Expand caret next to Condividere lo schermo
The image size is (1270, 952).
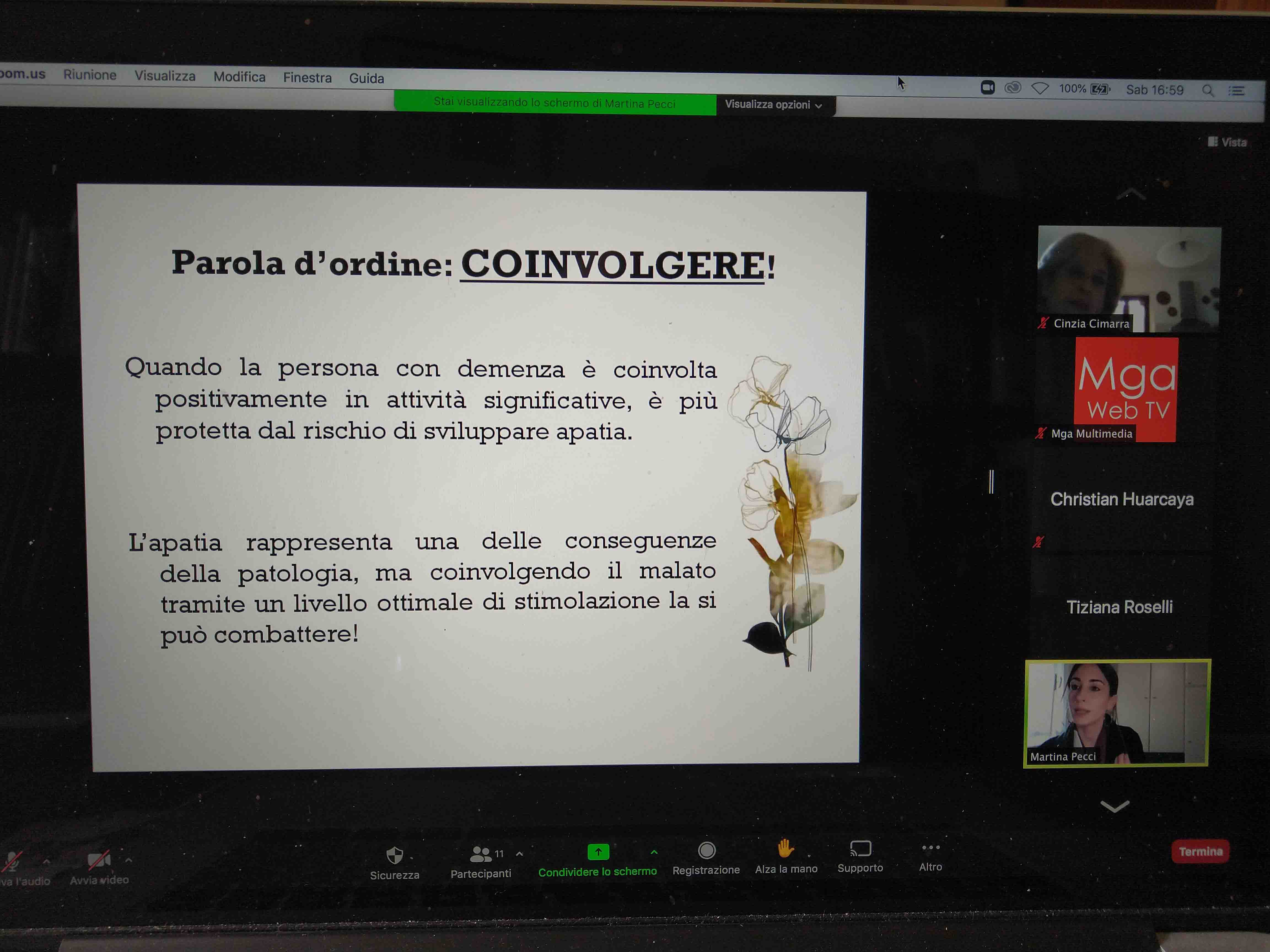tap(654, 852)
